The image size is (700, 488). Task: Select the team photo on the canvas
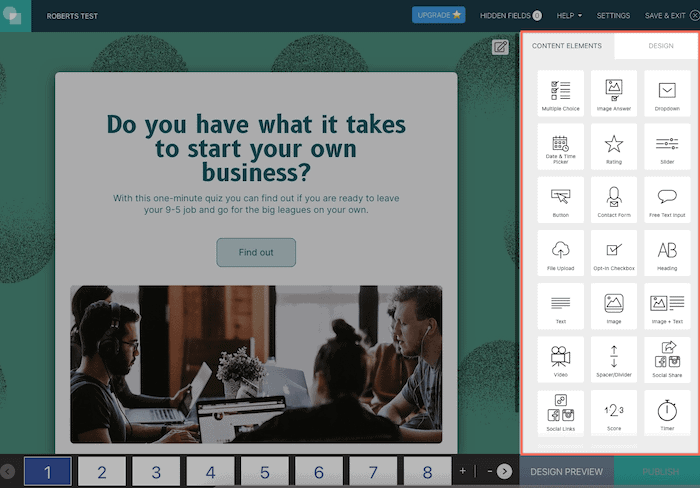256,364
